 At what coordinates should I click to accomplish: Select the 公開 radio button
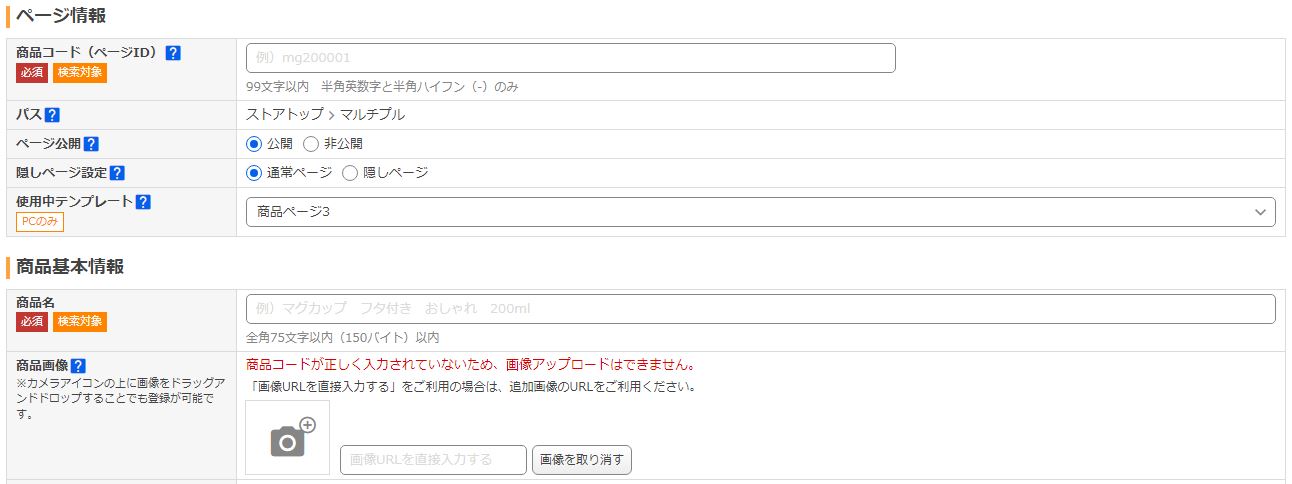tap(254, 144)
